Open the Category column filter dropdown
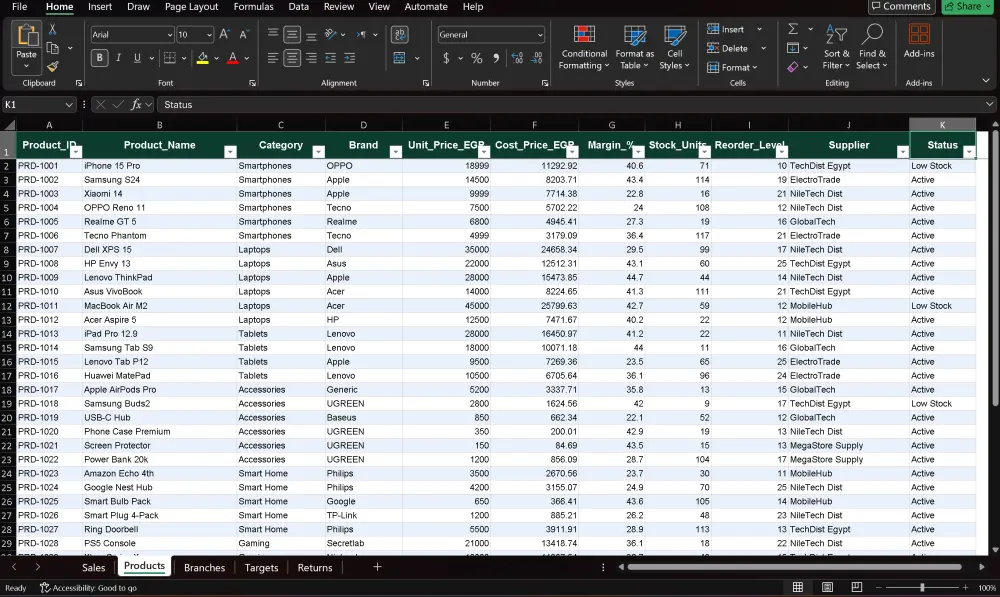This screenshot has width=1000, height=597. coord(318,152)
